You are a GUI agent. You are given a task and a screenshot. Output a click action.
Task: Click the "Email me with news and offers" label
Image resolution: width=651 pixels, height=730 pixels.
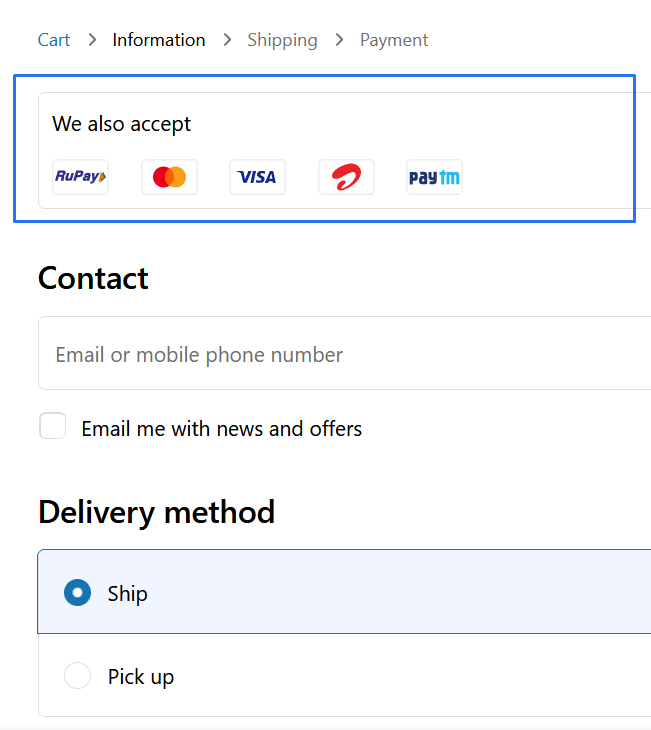tap(222, 429)
